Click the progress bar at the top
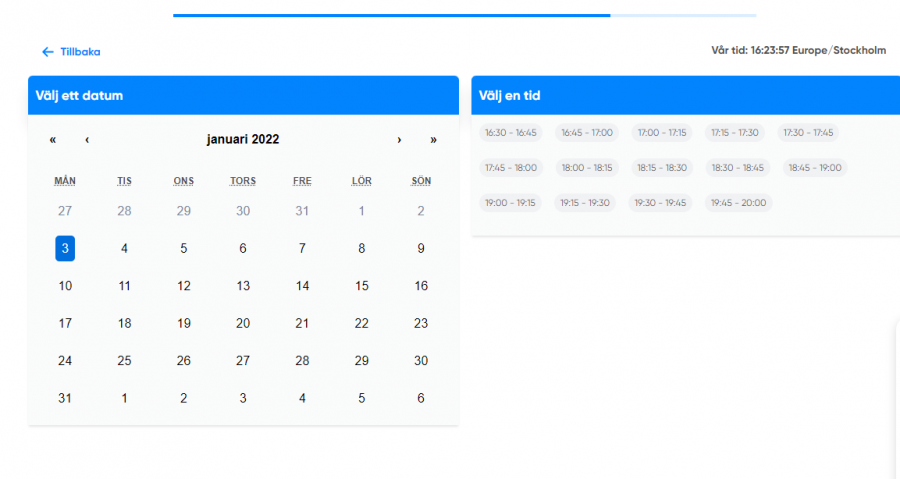Viewport: 900px width, 479px height. click(464, 15)
